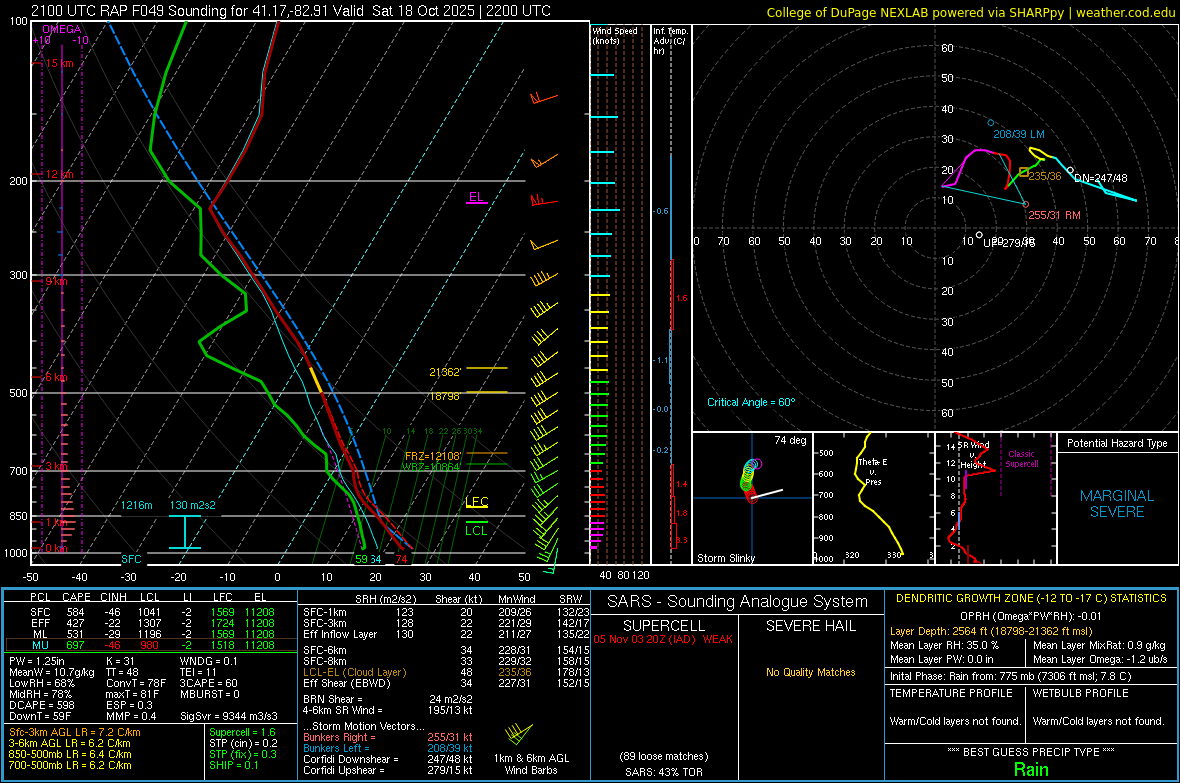
Task: Click the red surface temperature value 74
Action: tap(402, 559)
